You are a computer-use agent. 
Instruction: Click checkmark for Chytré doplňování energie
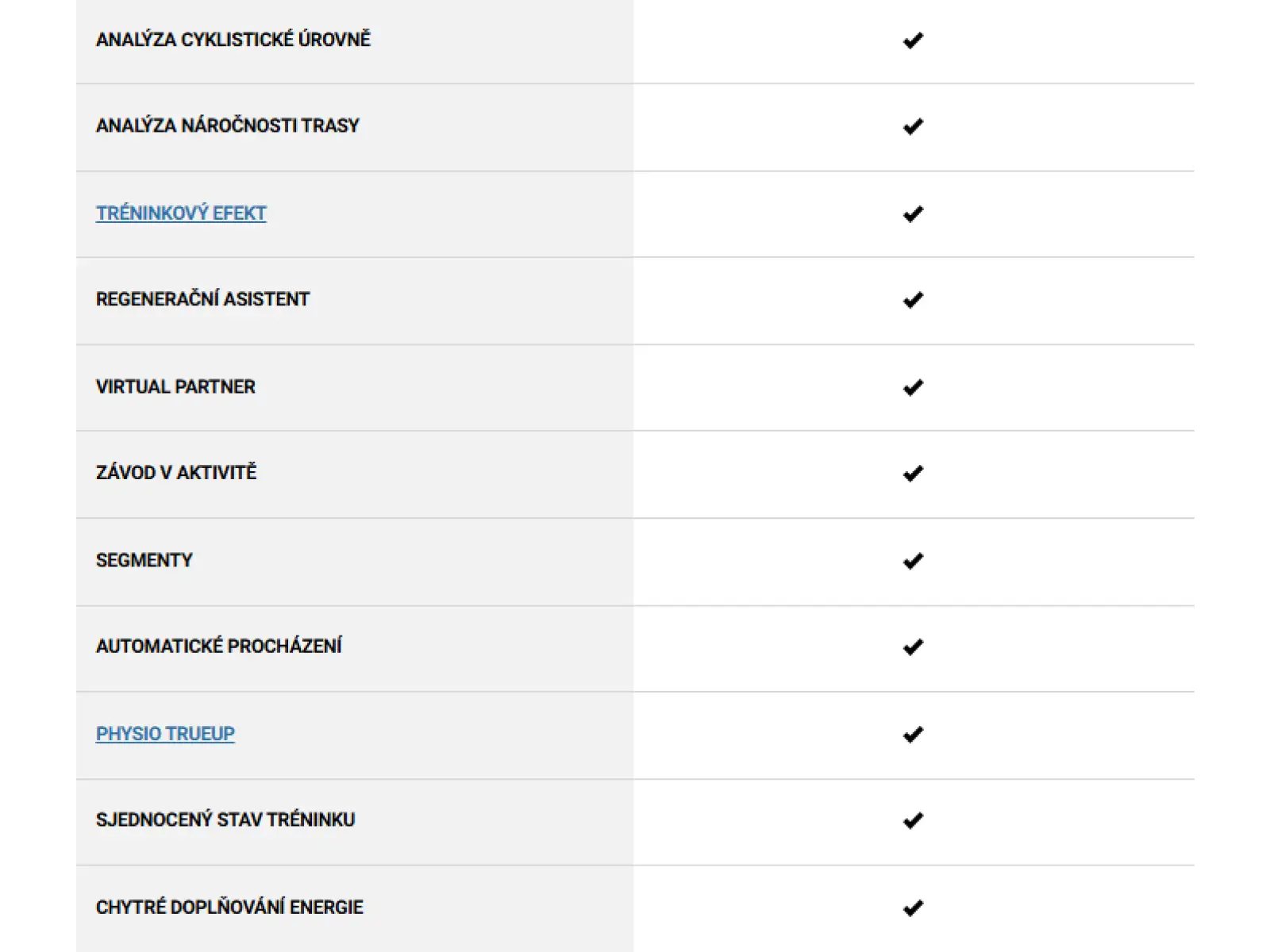(x=914, y=908)
